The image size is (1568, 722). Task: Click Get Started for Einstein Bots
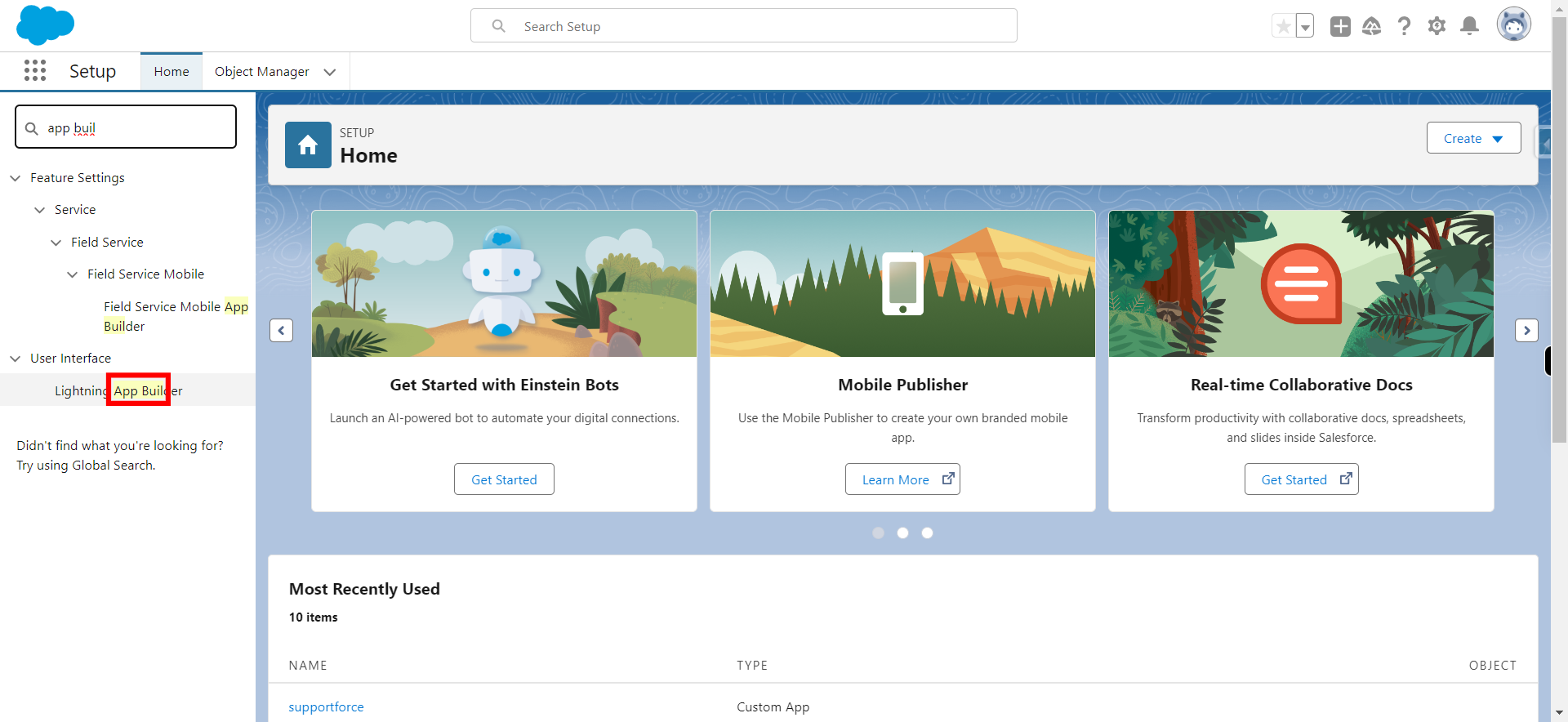click(x=504, y=479)
